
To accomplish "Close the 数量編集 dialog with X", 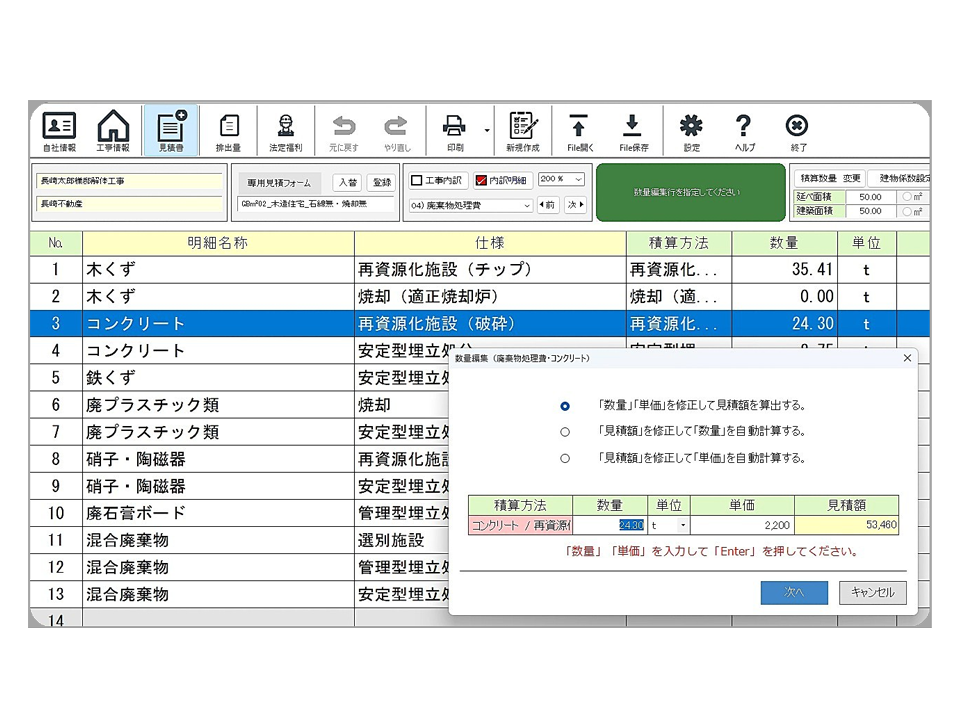I will click(x=907, y=358).
